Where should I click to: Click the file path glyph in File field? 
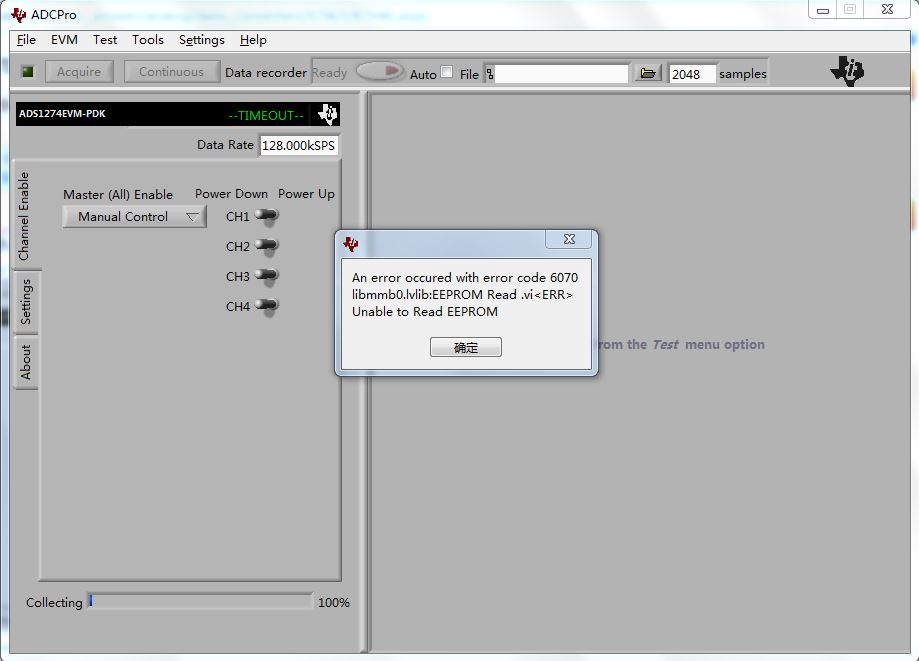[490, 74]
